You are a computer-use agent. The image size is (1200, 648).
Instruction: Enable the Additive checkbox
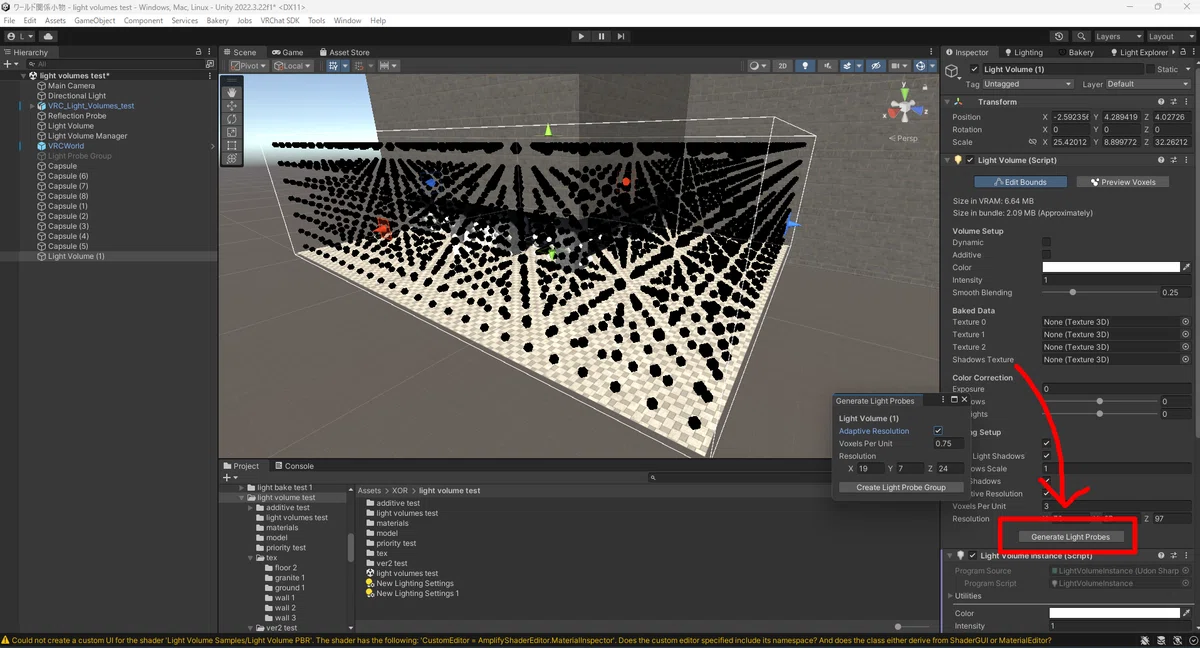pyautogui.click(x=1047, y=255)
